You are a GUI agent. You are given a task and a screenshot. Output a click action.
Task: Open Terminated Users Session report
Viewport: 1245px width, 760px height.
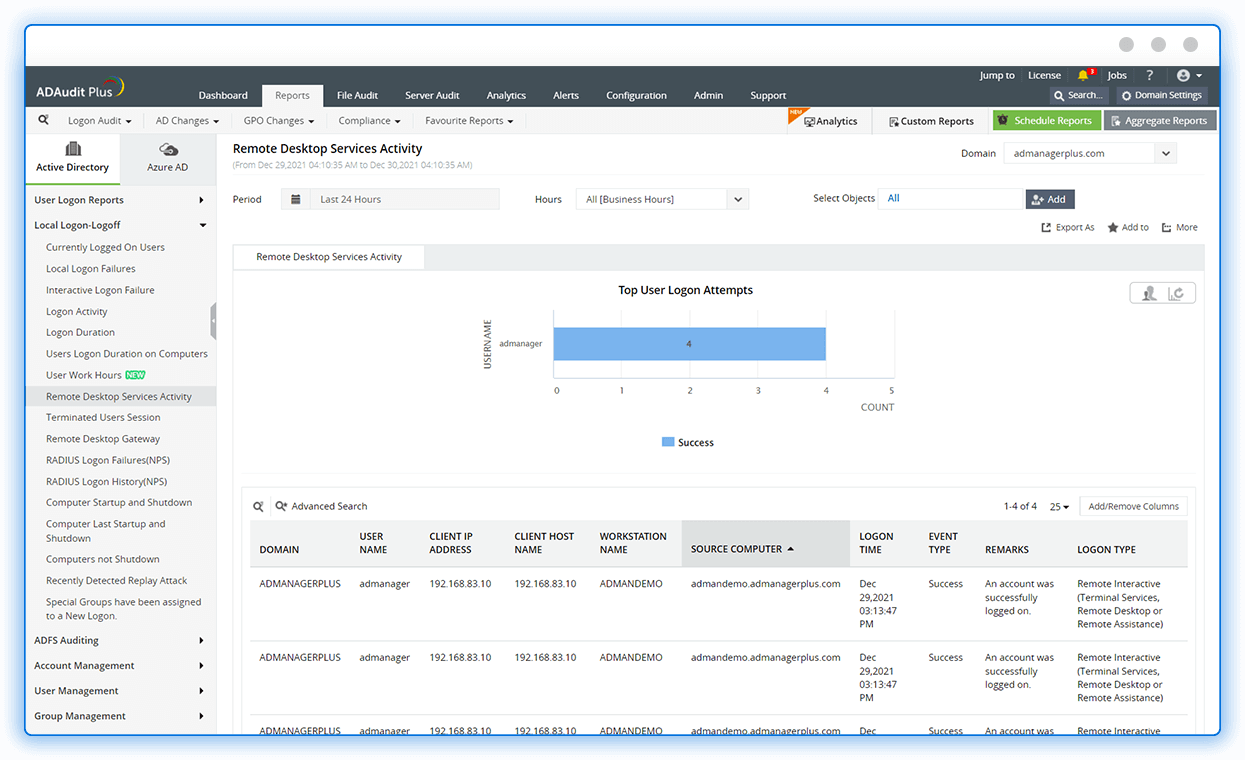click(103, 417)
